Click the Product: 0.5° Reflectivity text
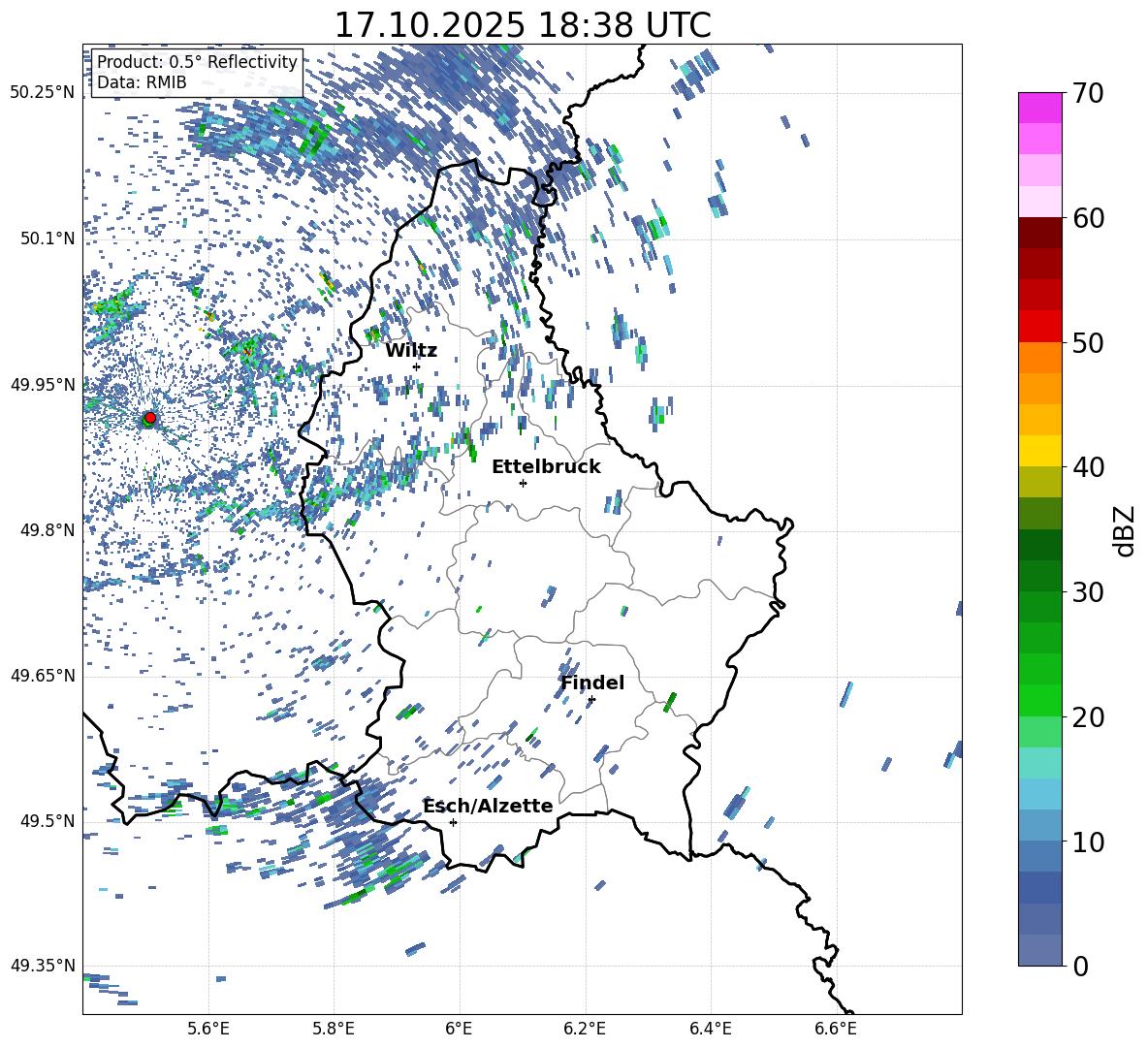1148x1048 pixels. point(197,61)
